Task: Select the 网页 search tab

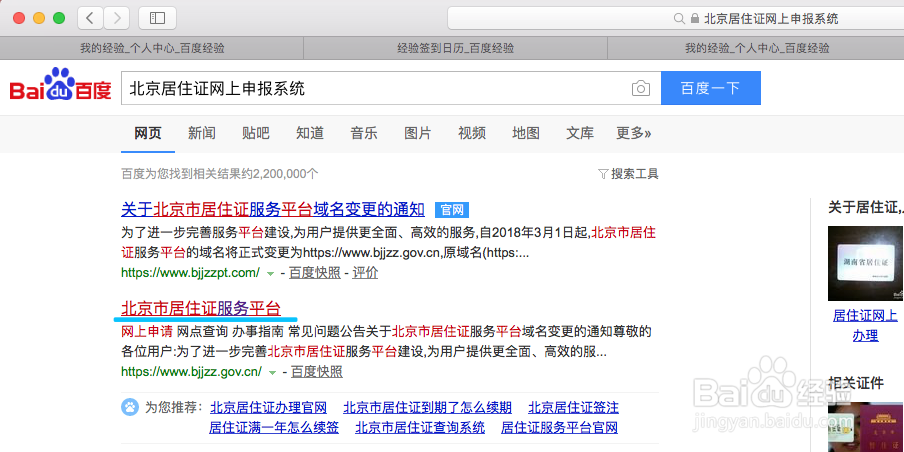Action: pos(148,134)
